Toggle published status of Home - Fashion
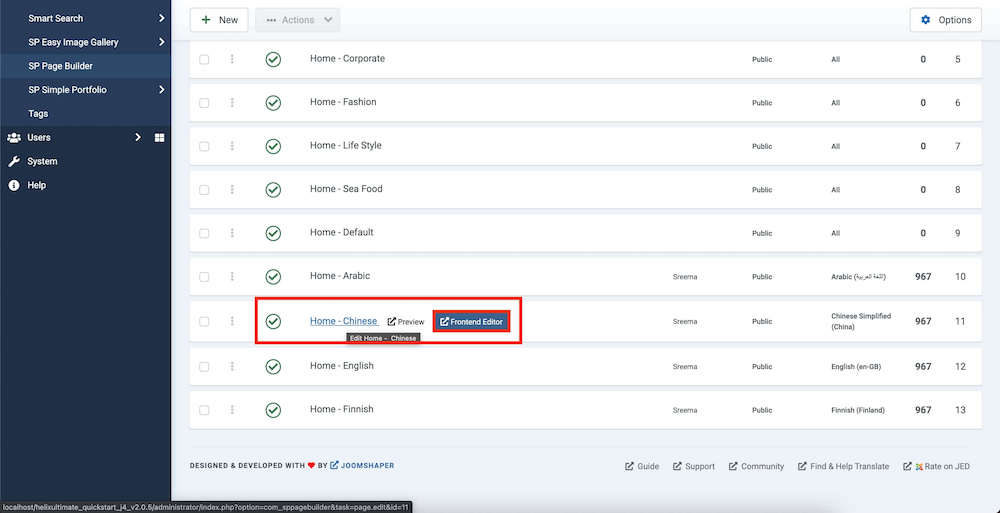 [x=273, y=103]
